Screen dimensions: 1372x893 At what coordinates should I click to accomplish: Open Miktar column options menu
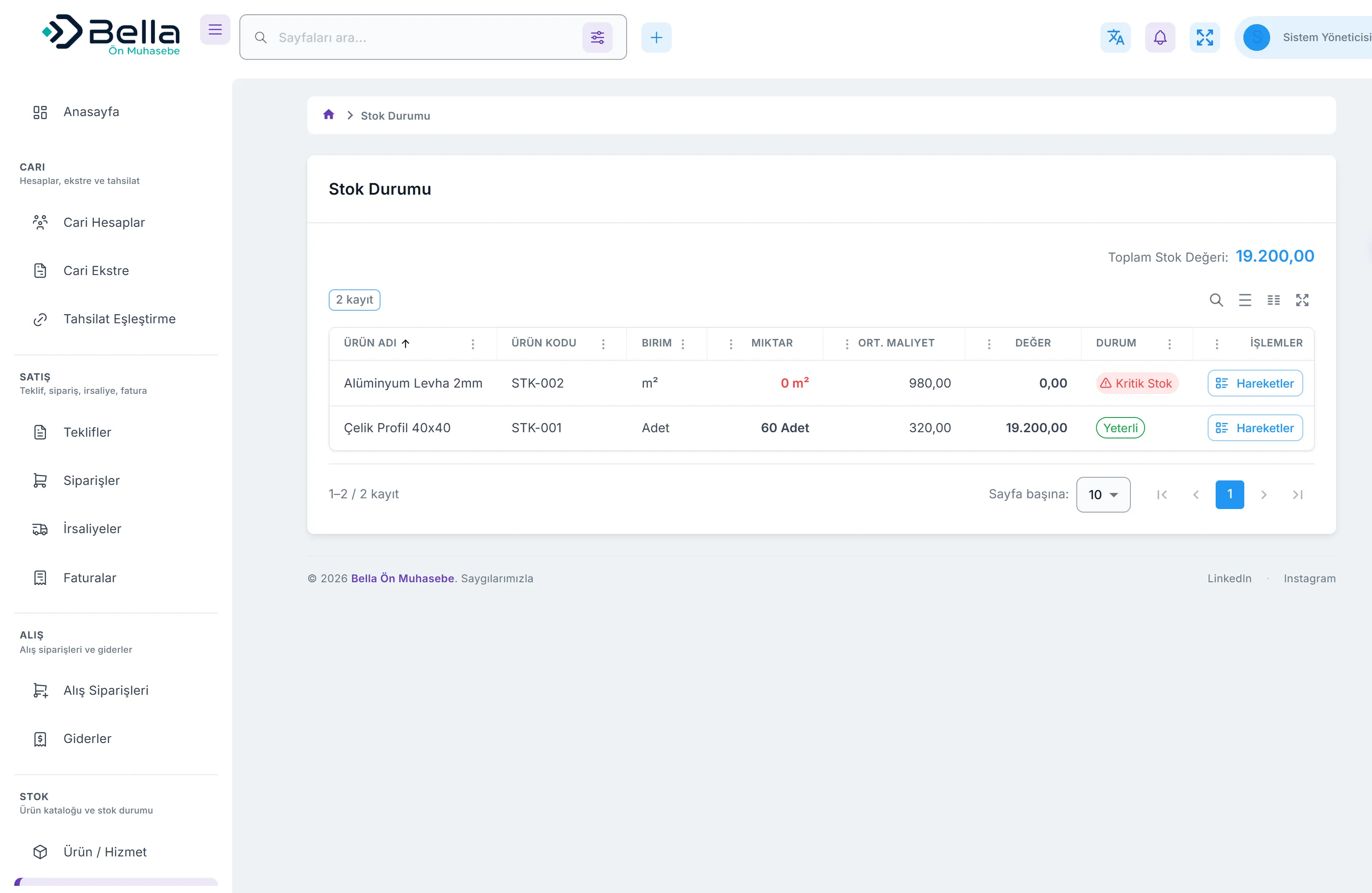pyautogui.click(x=731, y=344)
